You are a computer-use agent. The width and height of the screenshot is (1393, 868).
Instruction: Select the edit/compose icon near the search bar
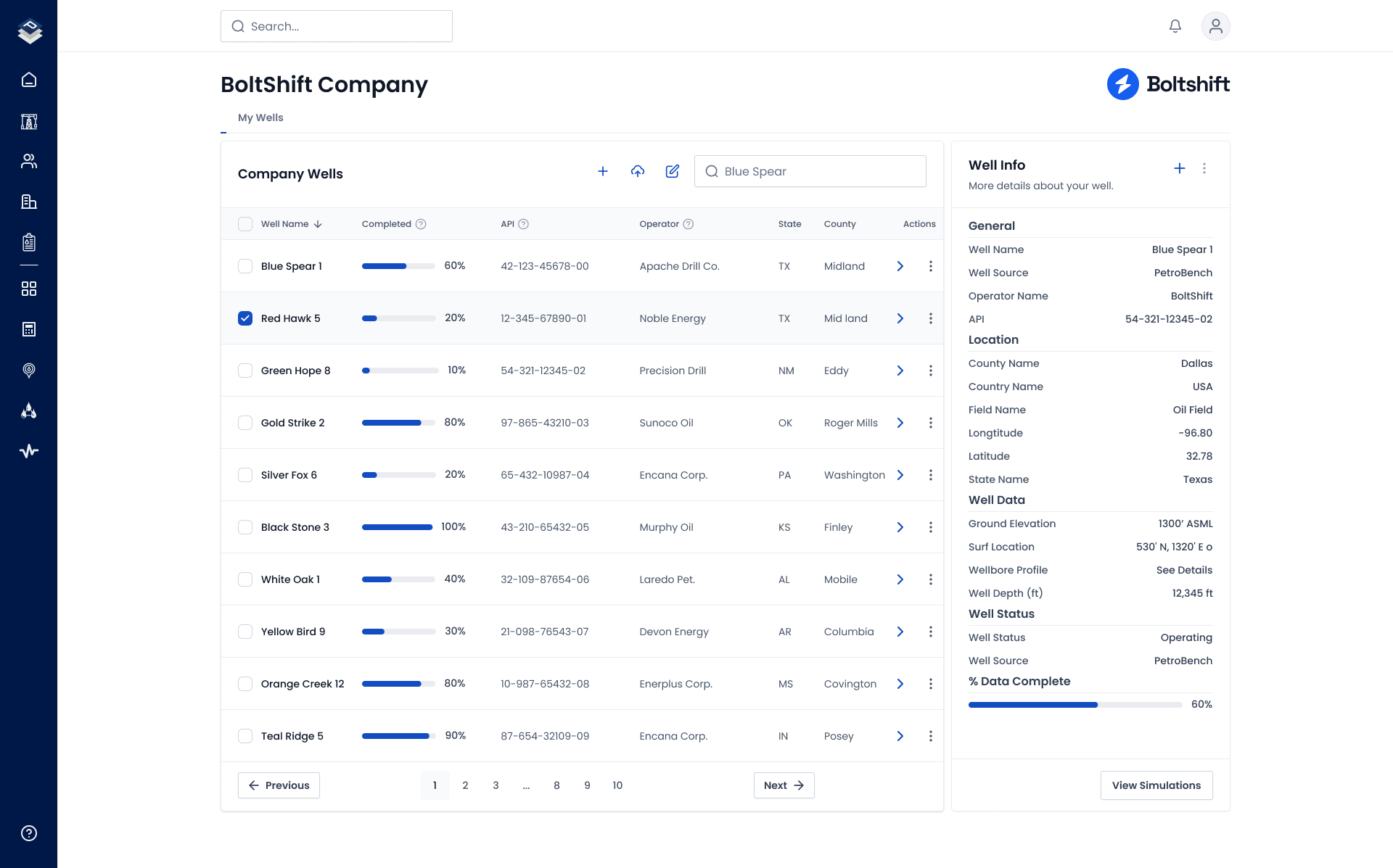pyautogui.click(x=673, y=171)
